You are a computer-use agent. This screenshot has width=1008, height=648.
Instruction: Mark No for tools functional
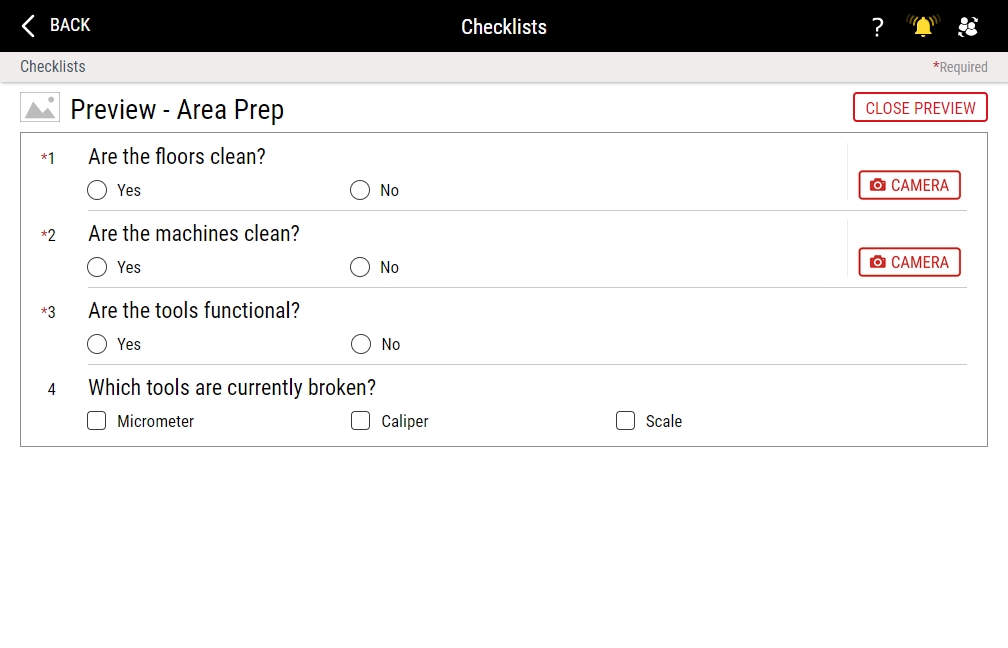[361, 344]
